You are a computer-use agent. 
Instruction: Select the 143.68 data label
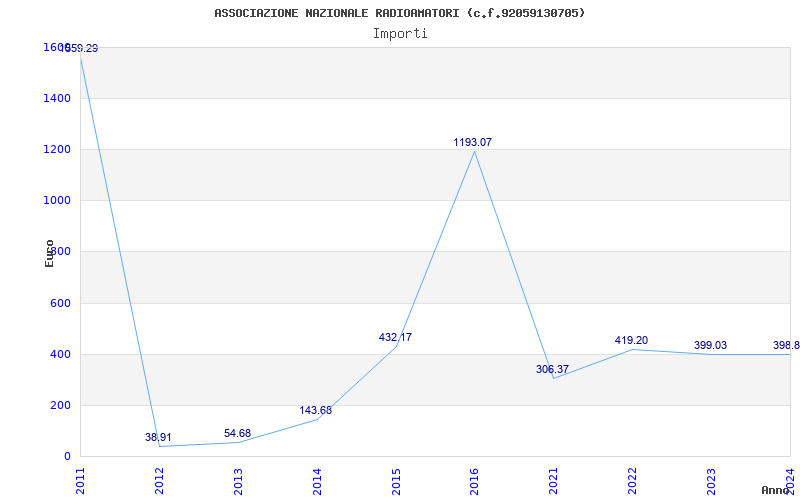point(315,410)
